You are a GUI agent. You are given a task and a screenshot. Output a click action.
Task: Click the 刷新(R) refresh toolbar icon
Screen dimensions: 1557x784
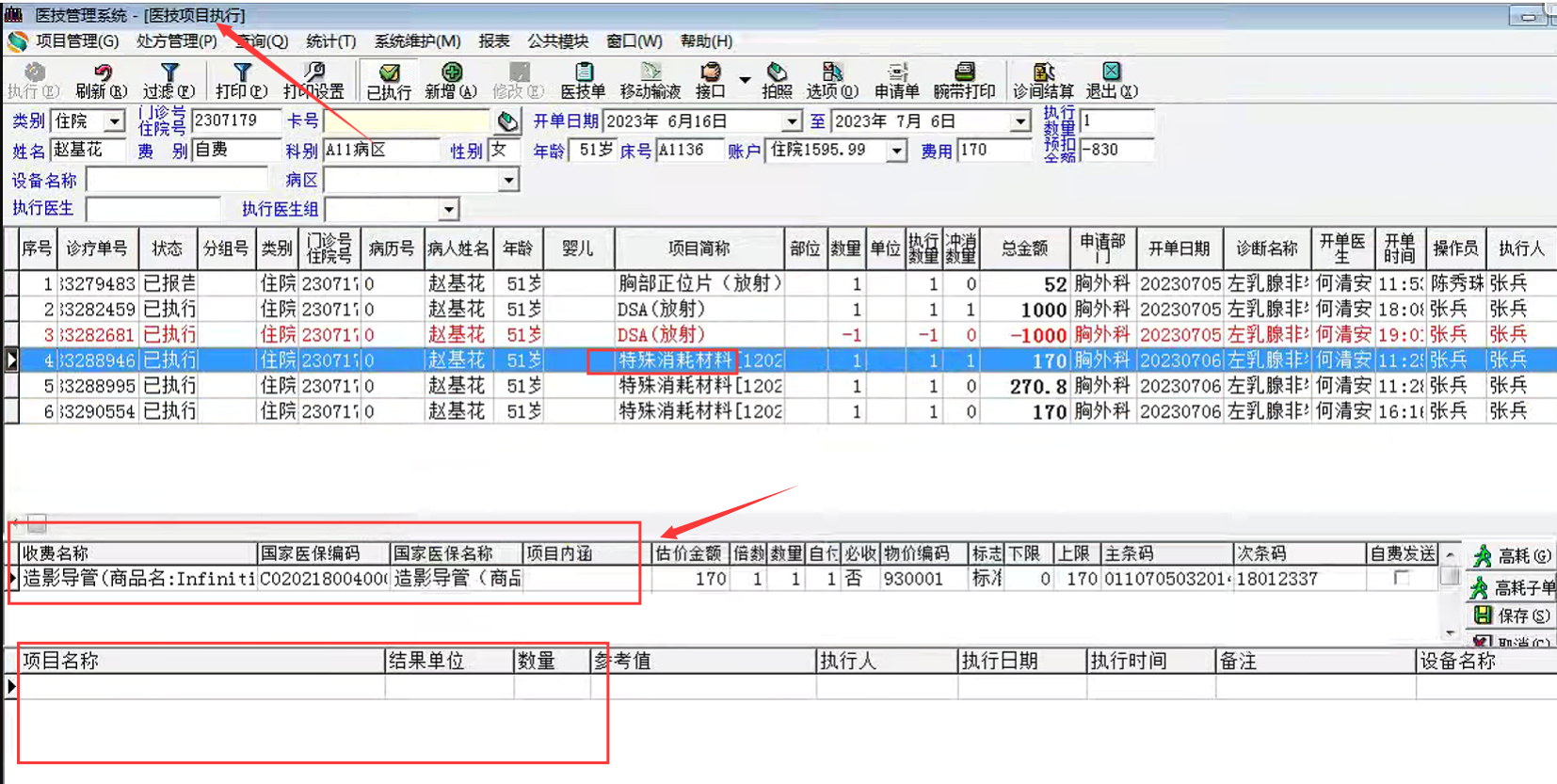(102, 81)
